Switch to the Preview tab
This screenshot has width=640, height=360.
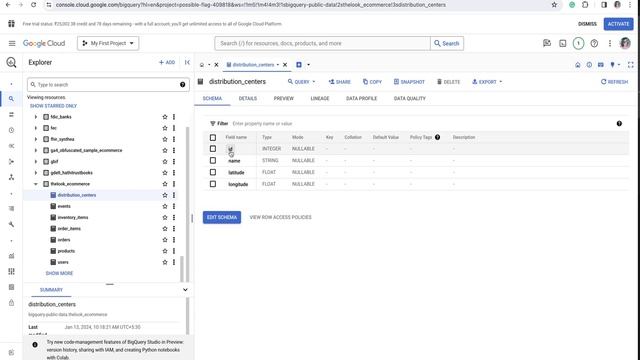coord(284,98)
